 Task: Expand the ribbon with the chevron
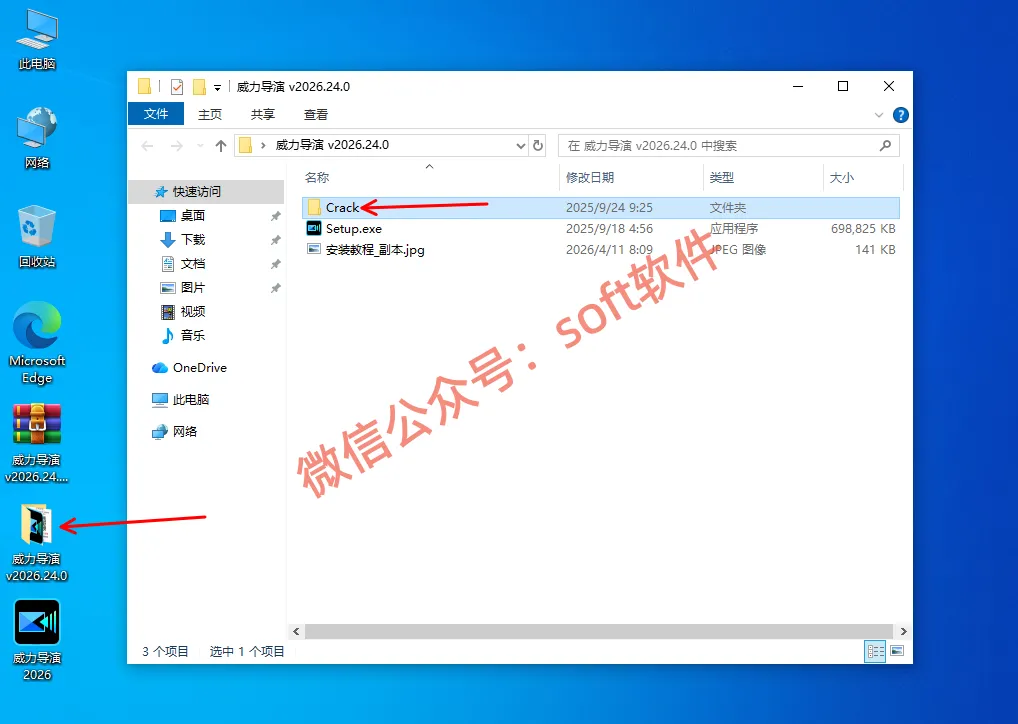point(879,115)
